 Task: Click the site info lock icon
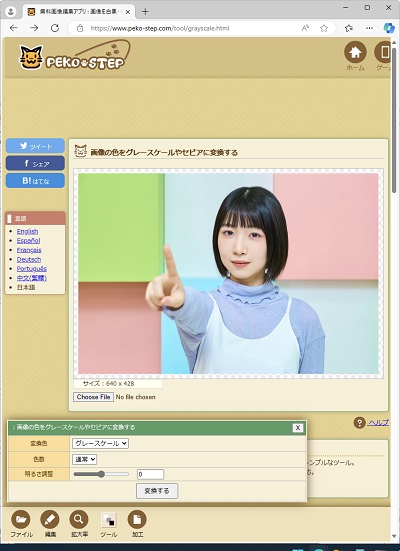pos(80,28)
